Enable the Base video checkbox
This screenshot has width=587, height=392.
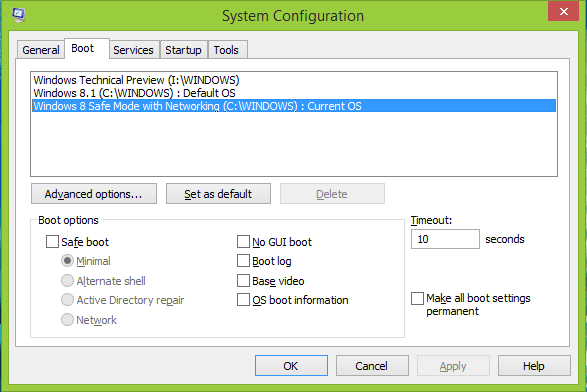coord(243,280)
